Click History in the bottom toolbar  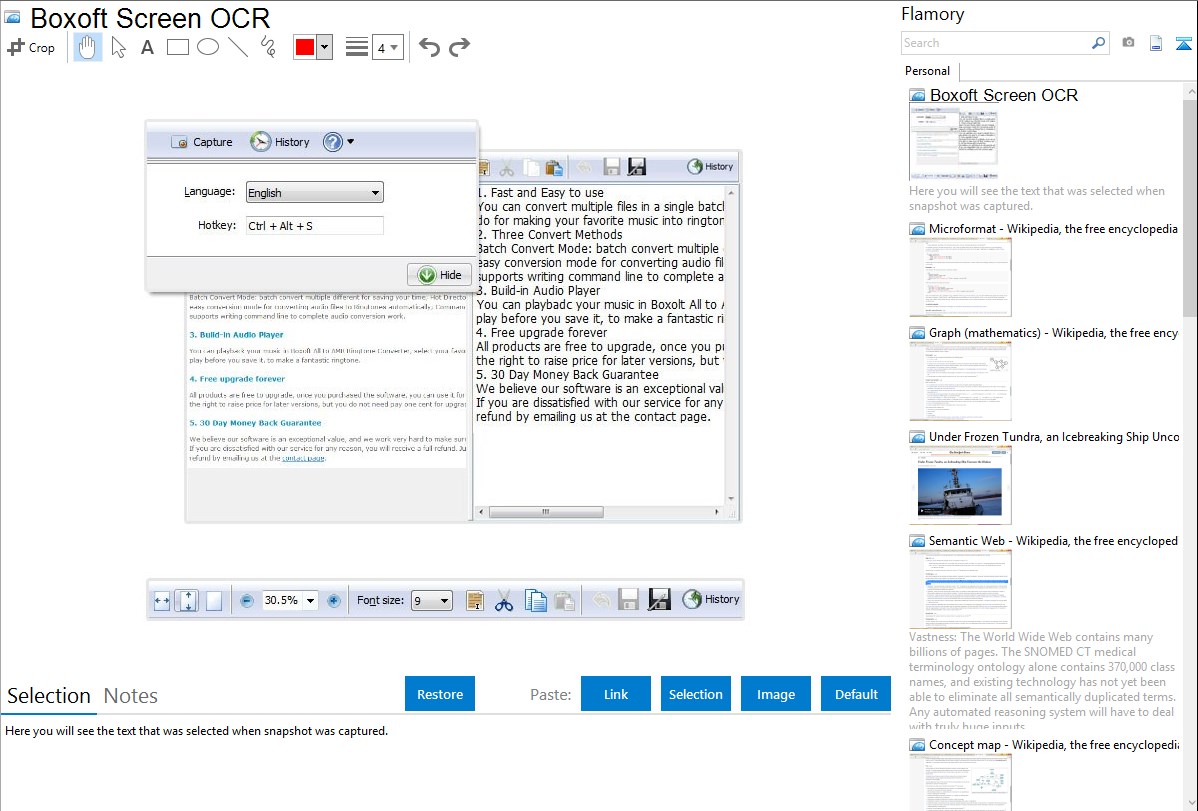click(x=711, y=599)
